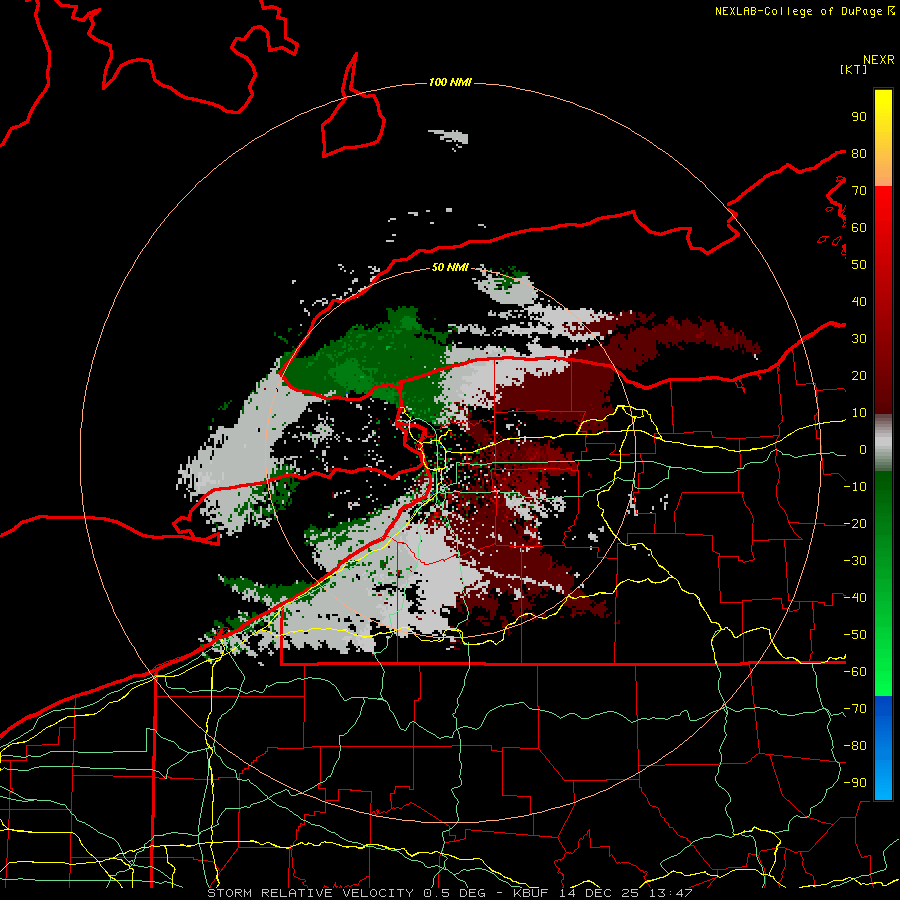Click the KBUF station identifier in footer
Screen dimensions: 900x900
click(533, 893)
